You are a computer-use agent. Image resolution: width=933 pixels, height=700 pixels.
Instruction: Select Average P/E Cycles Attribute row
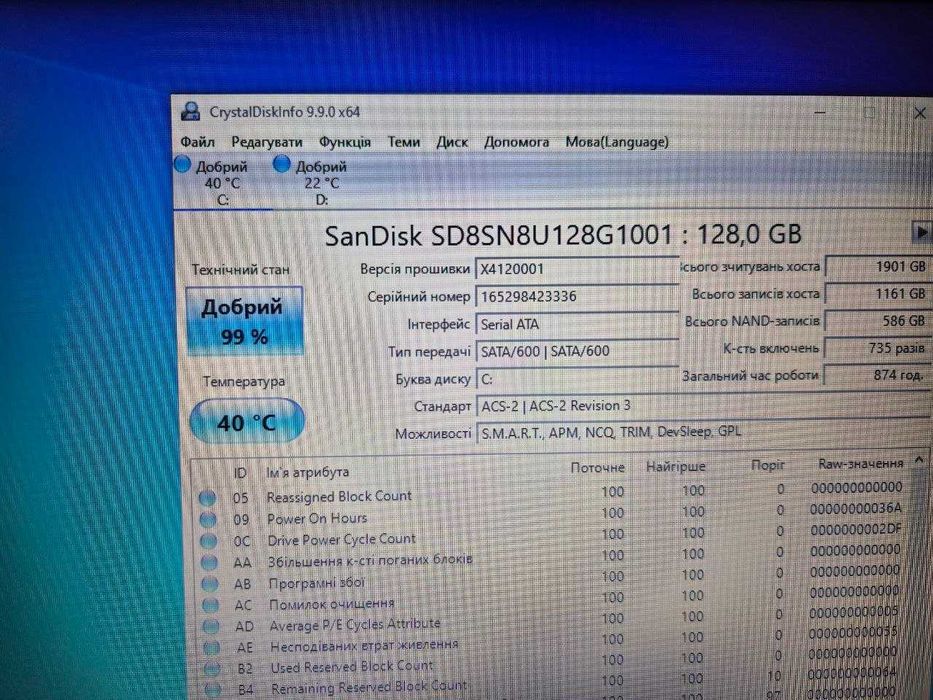pos(355,624)
